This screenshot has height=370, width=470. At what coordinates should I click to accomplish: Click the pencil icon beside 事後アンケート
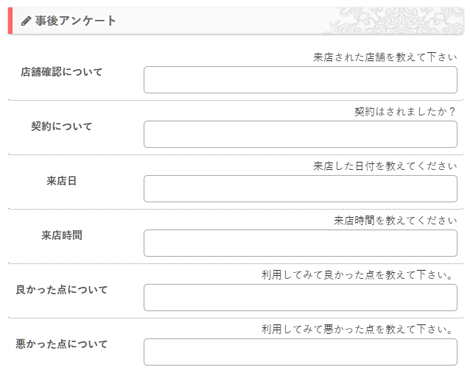click(x=26, y=21)
